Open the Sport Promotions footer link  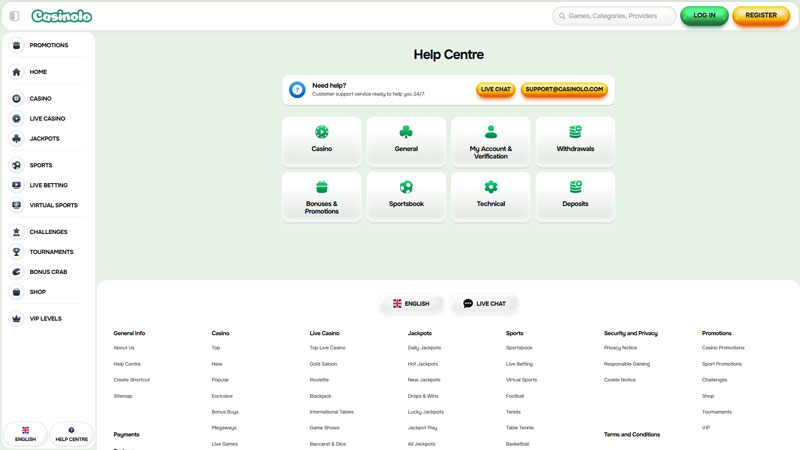pos(721,364)
